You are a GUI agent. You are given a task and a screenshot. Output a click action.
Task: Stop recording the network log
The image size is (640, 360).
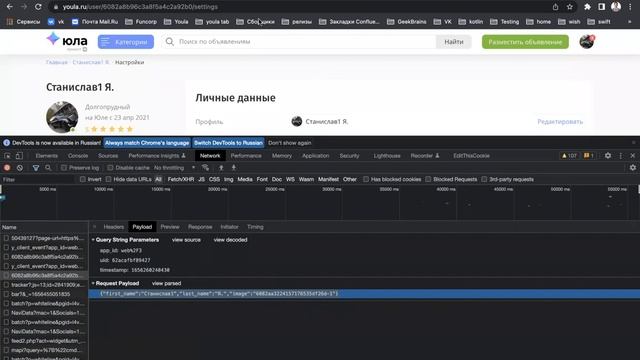(x=7, y=168)
